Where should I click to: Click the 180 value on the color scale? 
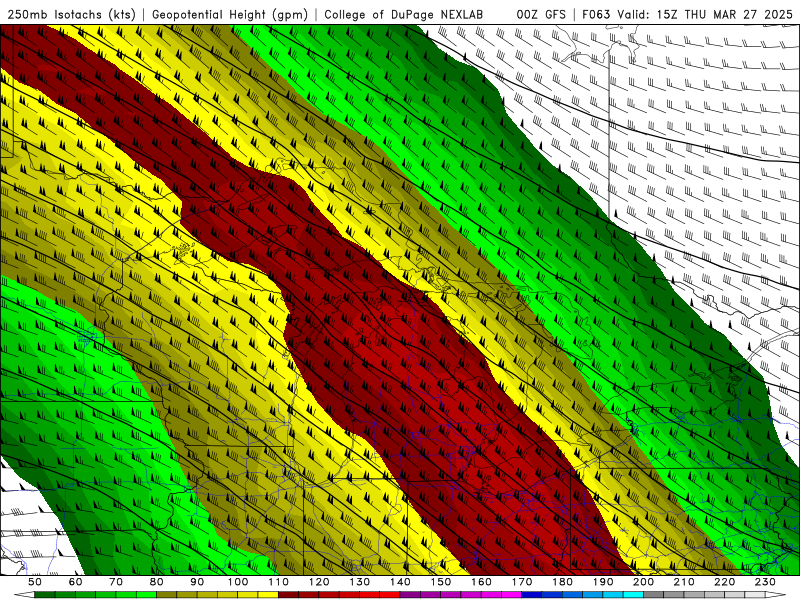(x=562, y=582)
